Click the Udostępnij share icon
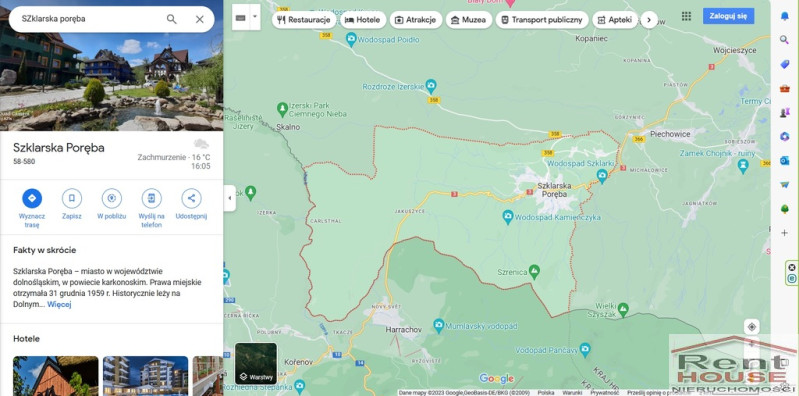Image resolution: width=799 pixels, height=396 pixels. click(191, 198)
